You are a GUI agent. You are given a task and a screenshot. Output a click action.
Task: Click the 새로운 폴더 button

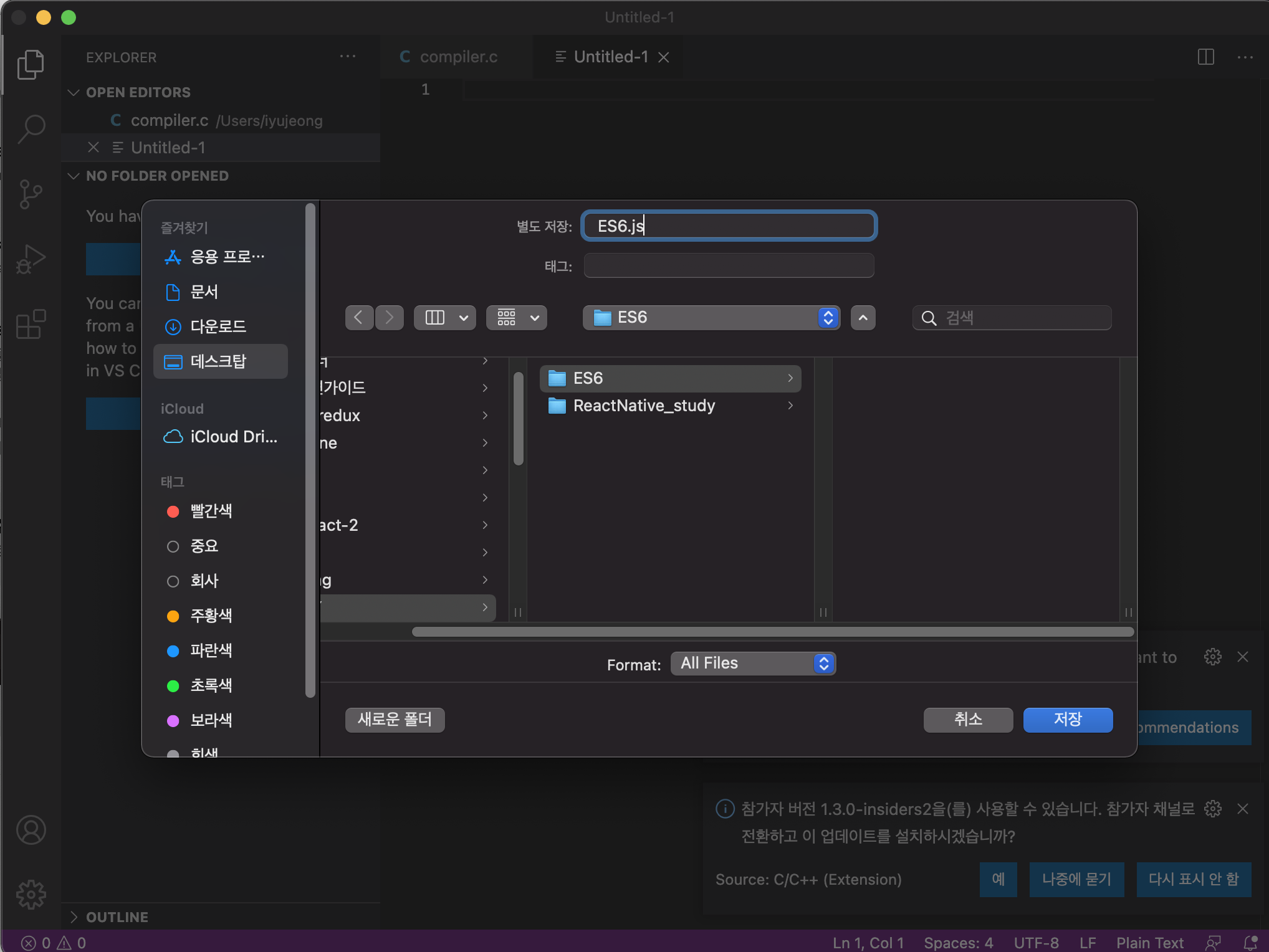tap(395, 720)
